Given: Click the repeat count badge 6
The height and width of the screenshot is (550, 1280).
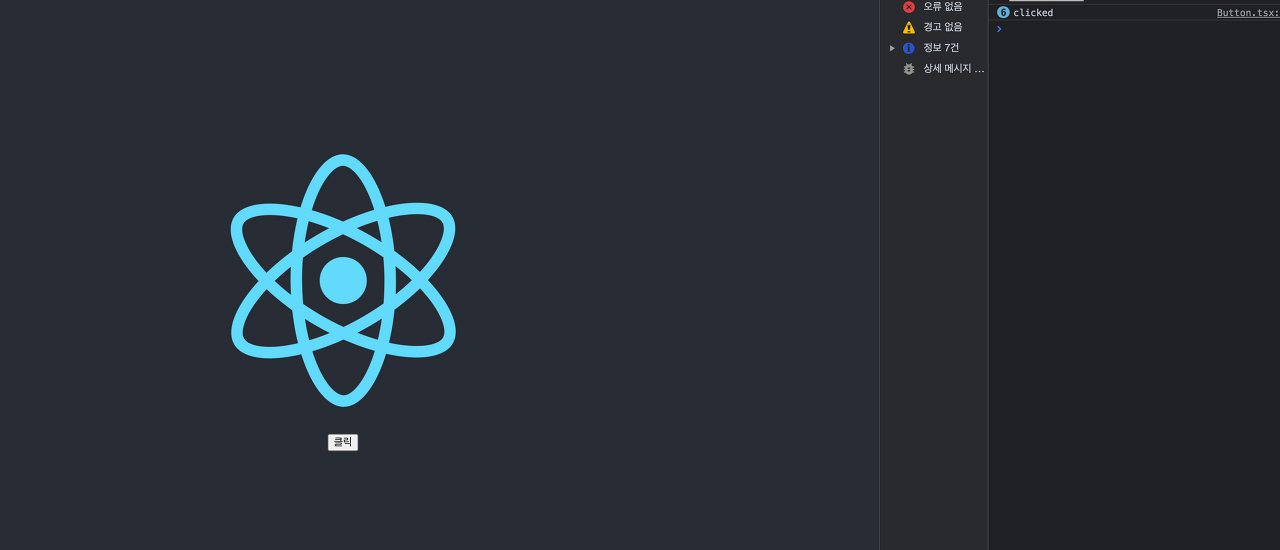Looking at the screenshot, I should tap(1003, 12).
